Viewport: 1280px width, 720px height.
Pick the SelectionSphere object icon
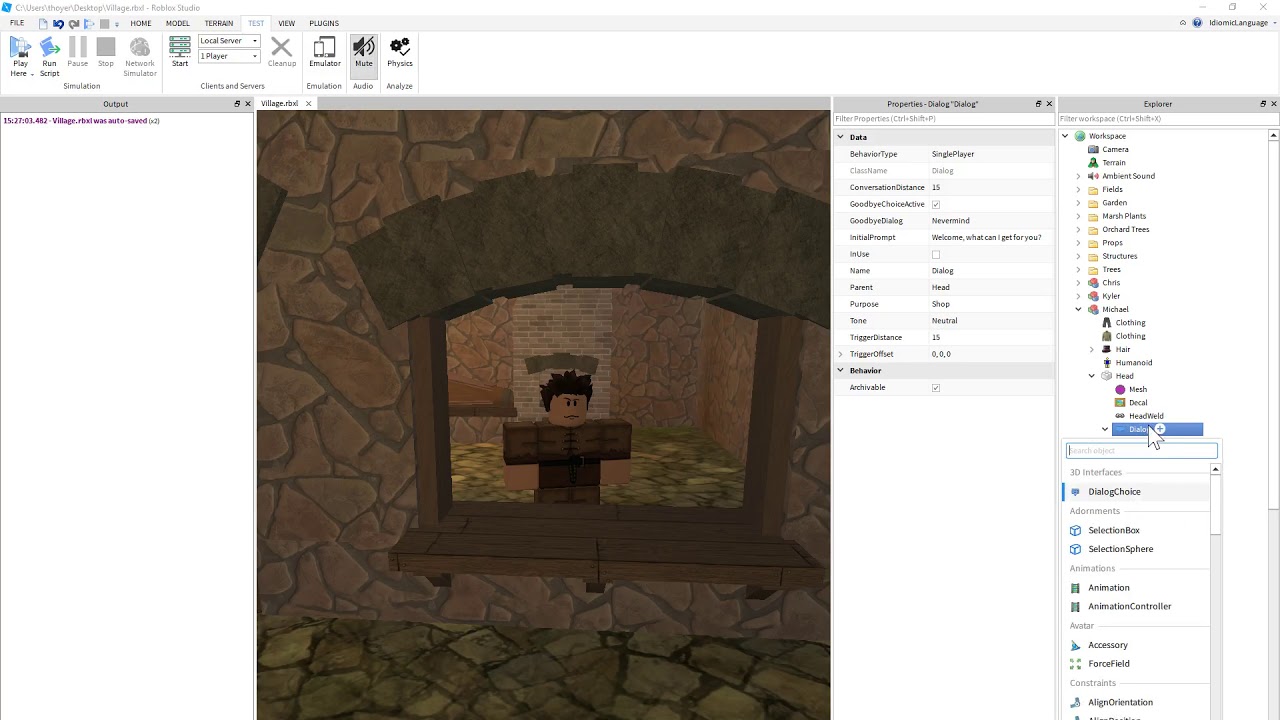coord(1076,549)
